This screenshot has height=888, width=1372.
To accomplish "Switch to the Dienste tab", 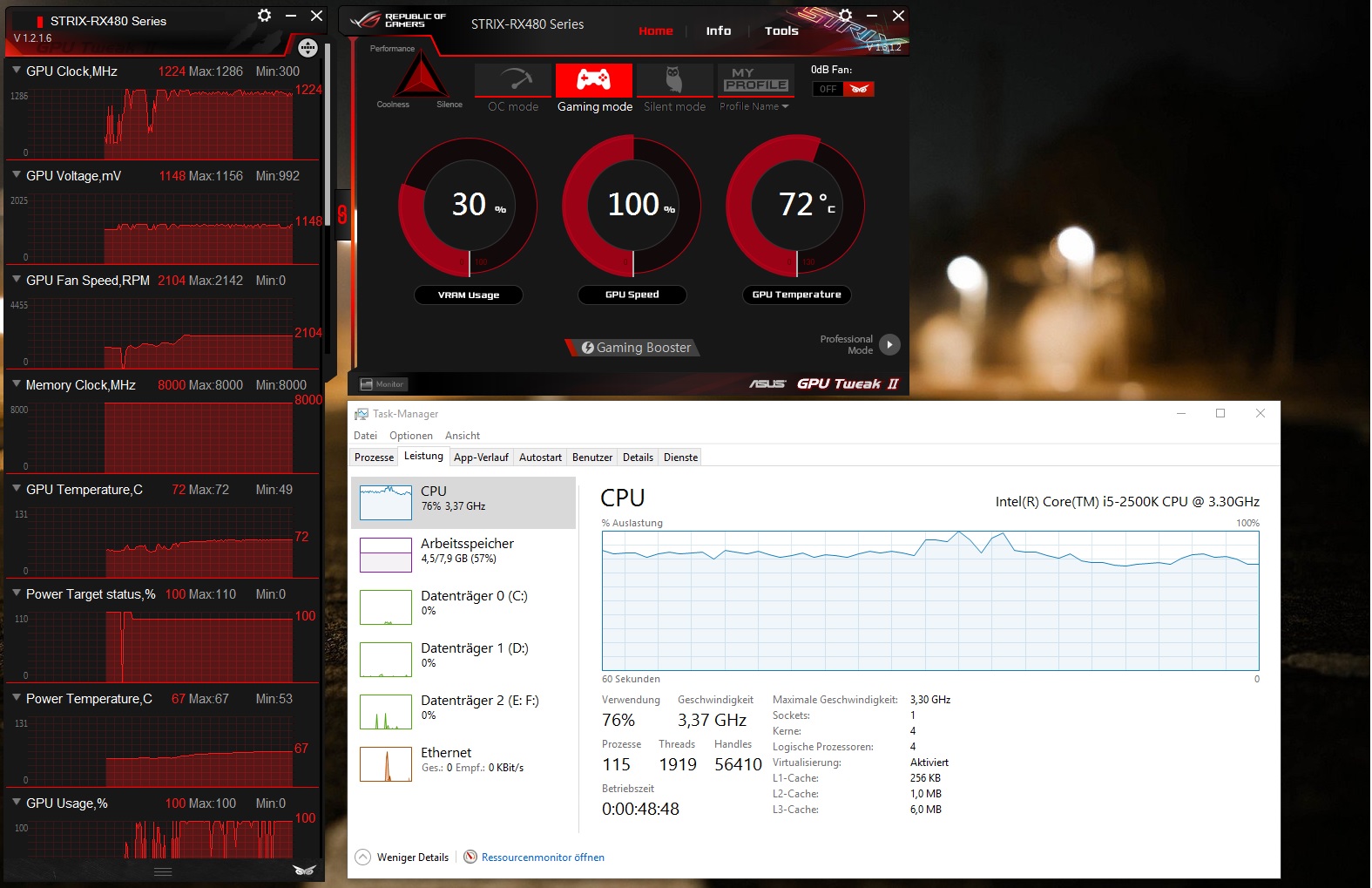I will click(x=680, y=458).
